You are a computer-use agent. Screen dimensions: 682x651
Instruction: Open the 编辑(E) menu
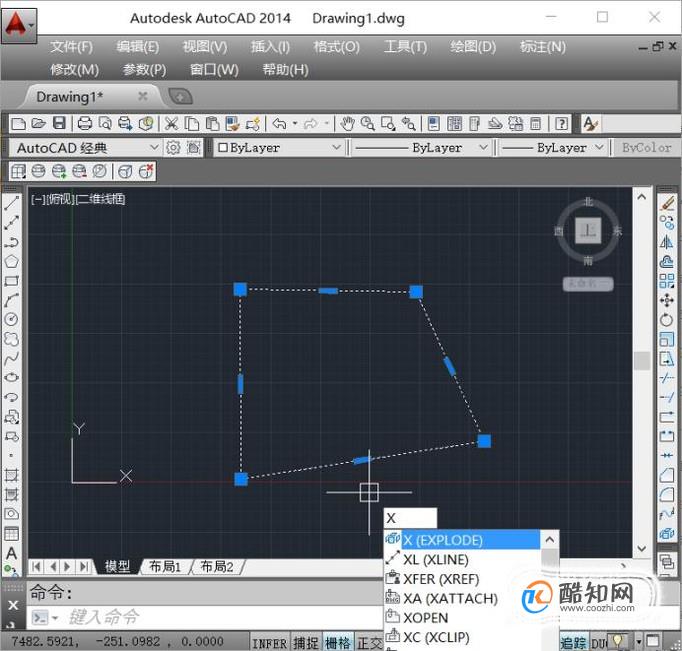138,47
